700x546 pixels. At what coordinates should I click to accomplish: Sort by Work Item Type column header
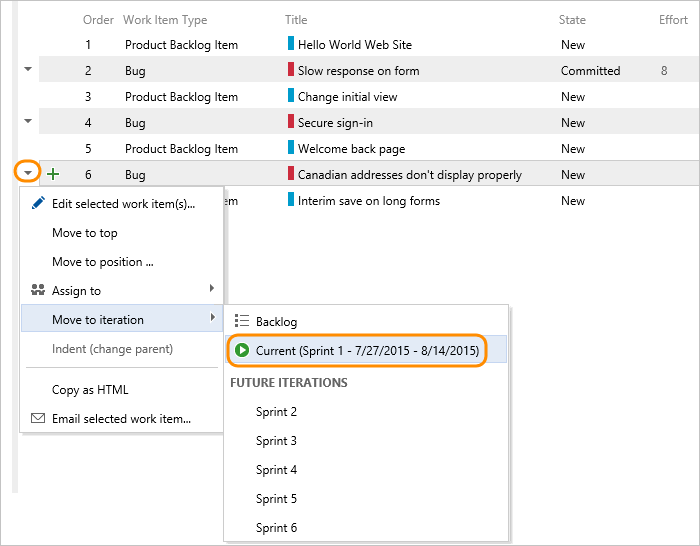coord(165,20)
